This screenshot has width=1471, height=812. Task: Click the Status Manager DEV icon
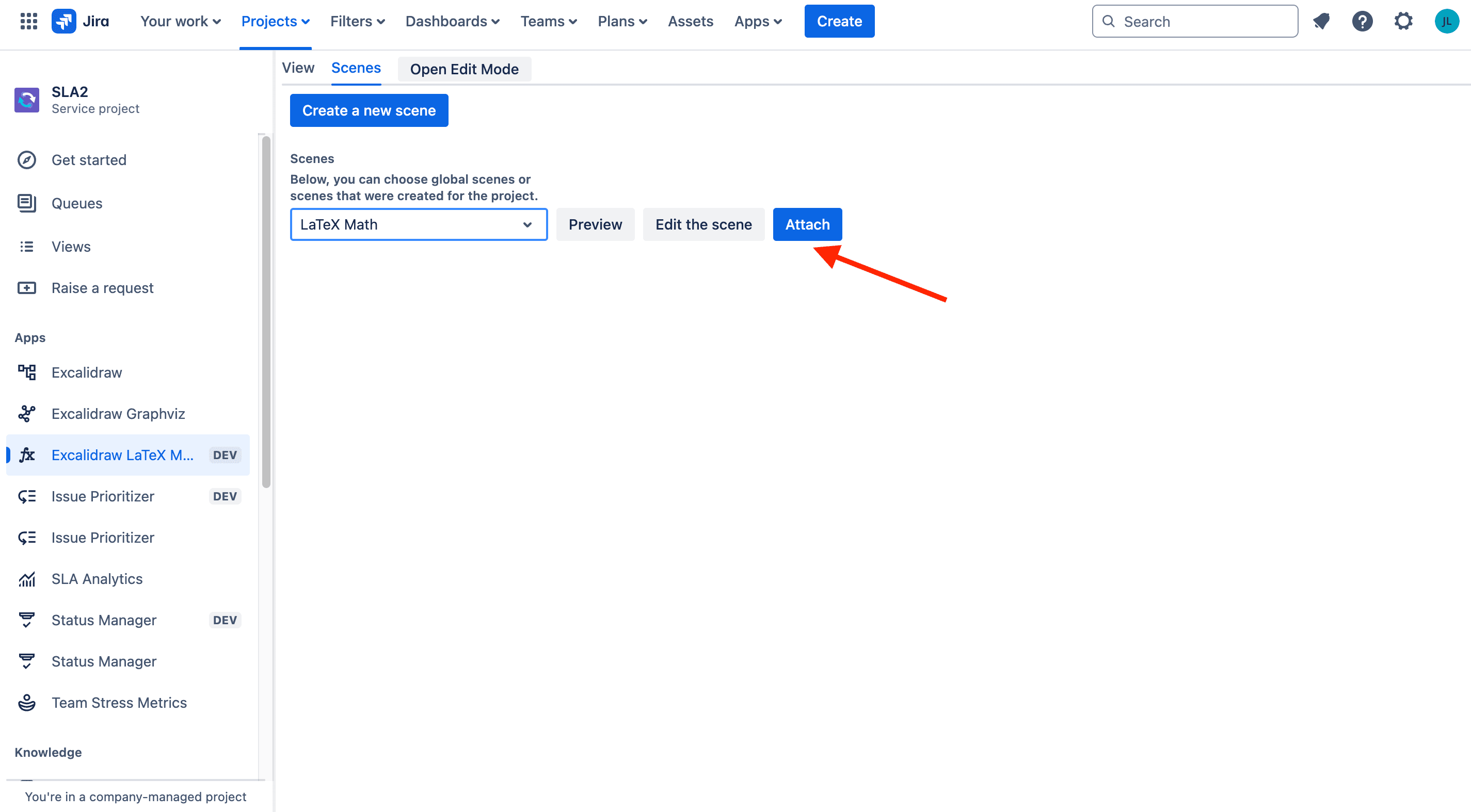[x=27, y=620]
